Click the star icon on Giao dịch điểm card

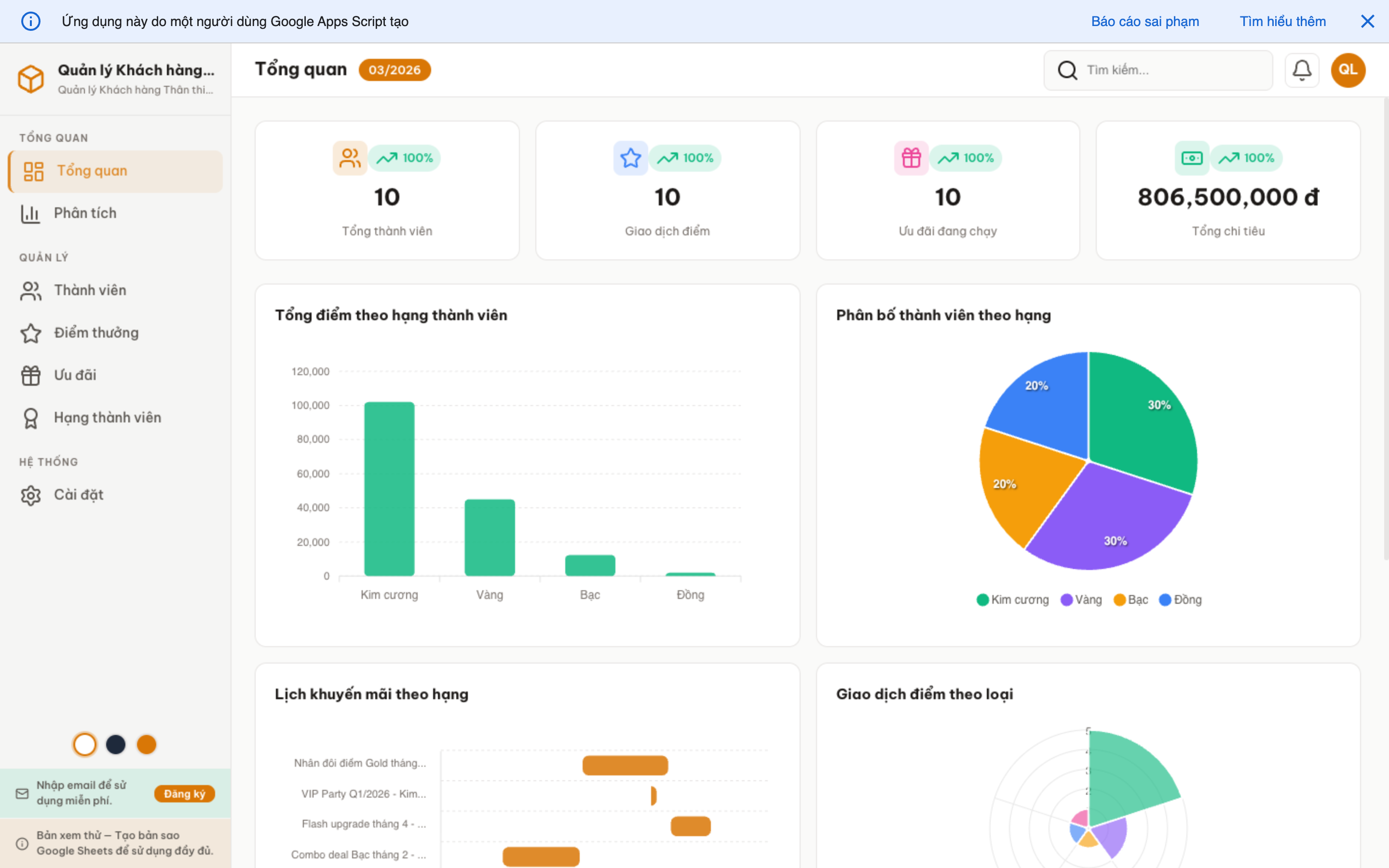[630, 158]
